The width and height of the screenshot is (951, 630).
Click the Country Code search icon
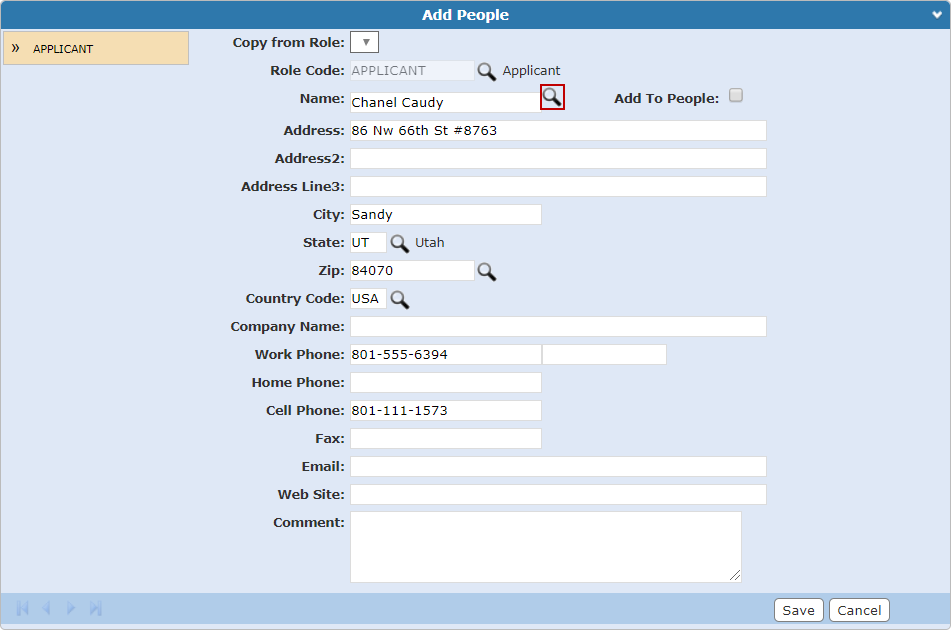click(x=399, y=299)
